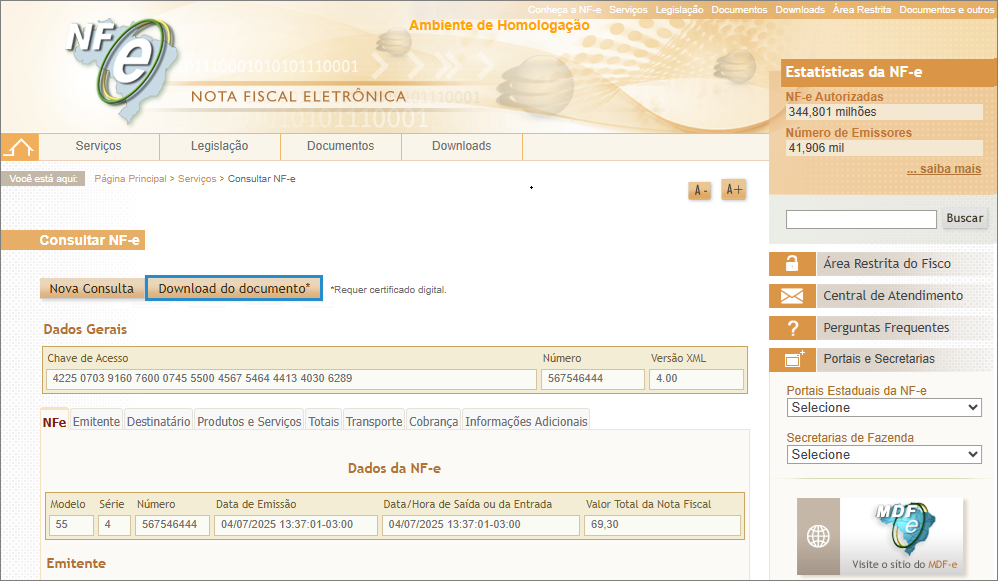Viewport: 998px width, 581px height.
Task: Open the Totais tab
Action: (x=323, y=422)
